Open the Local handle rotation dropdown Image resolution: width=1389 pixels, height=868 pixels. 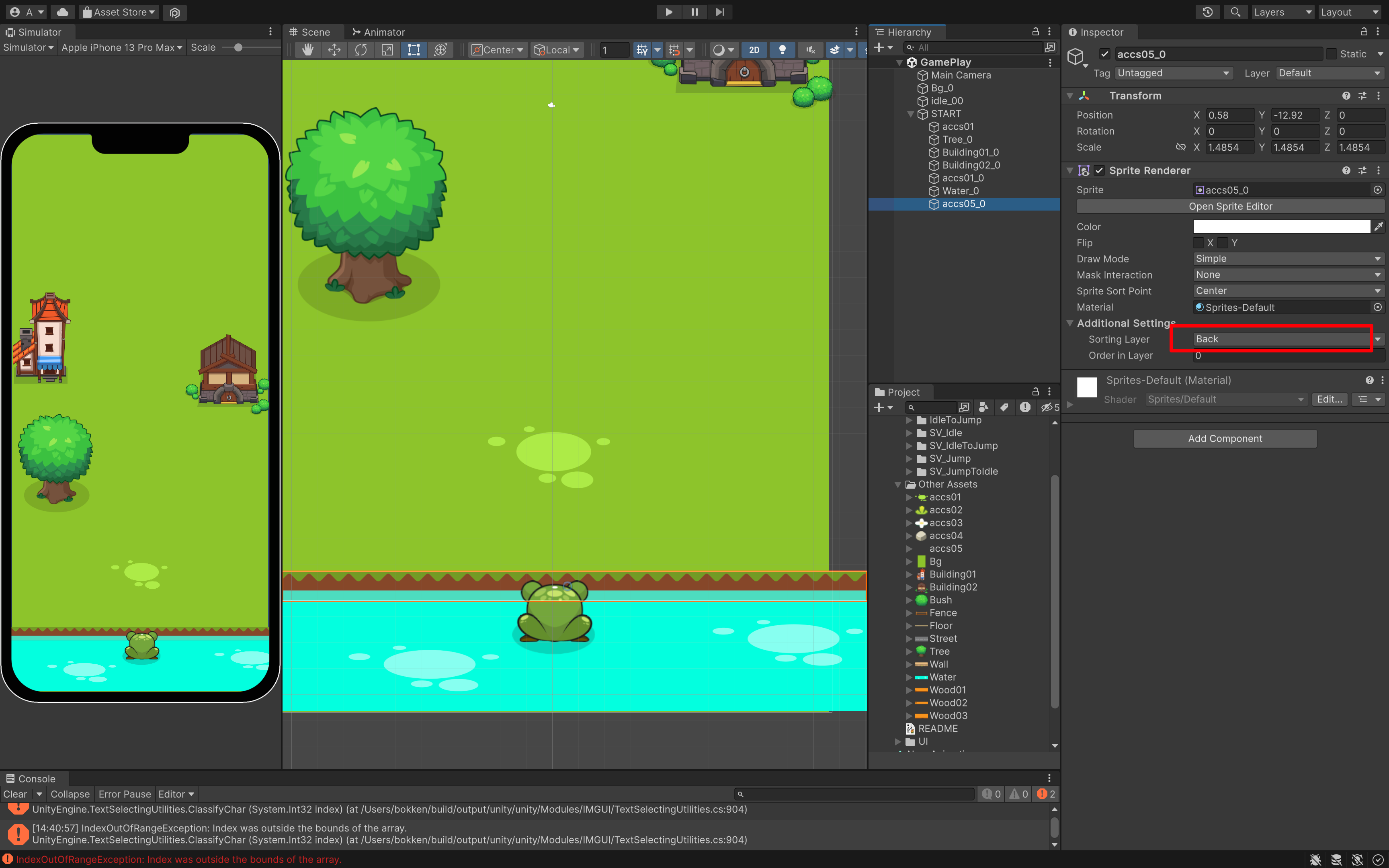coord(557,50)
